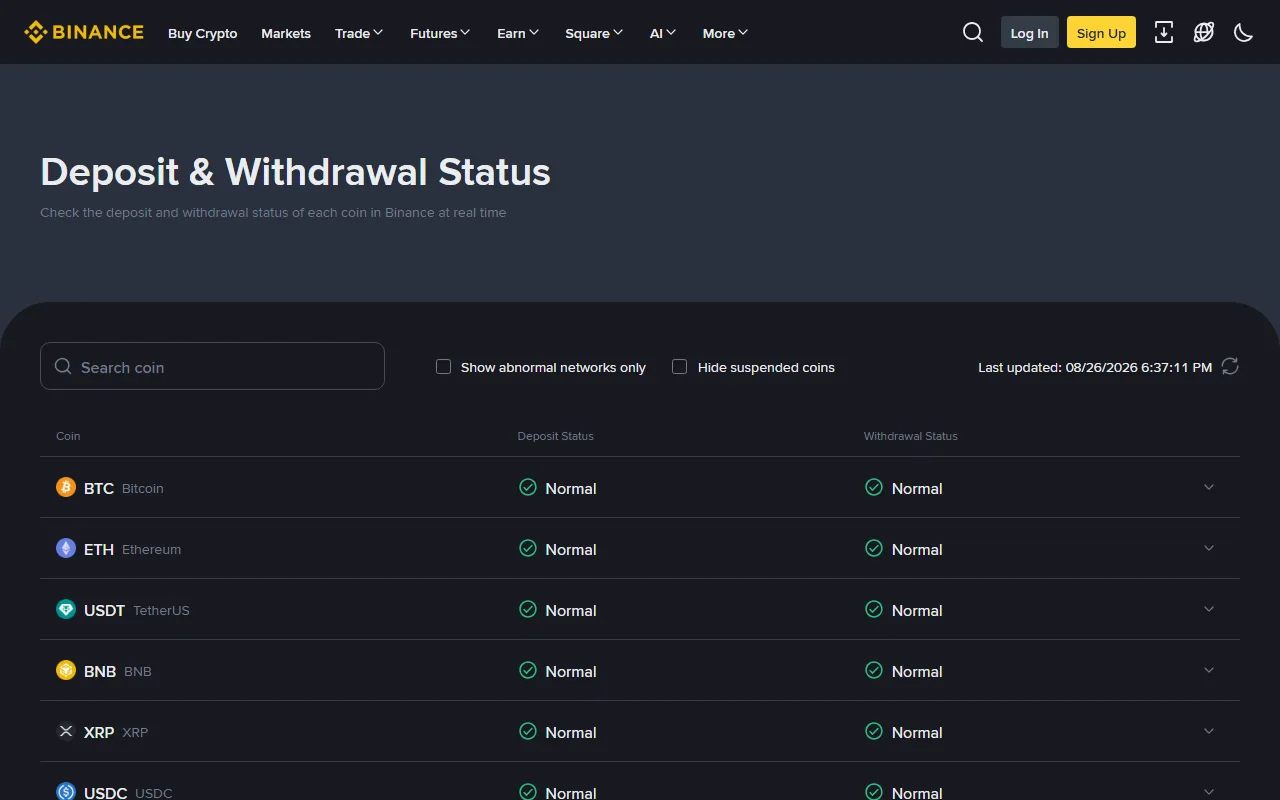Go to Buy Crypto
Screen dimensions: 1280x800
(203, 33)
